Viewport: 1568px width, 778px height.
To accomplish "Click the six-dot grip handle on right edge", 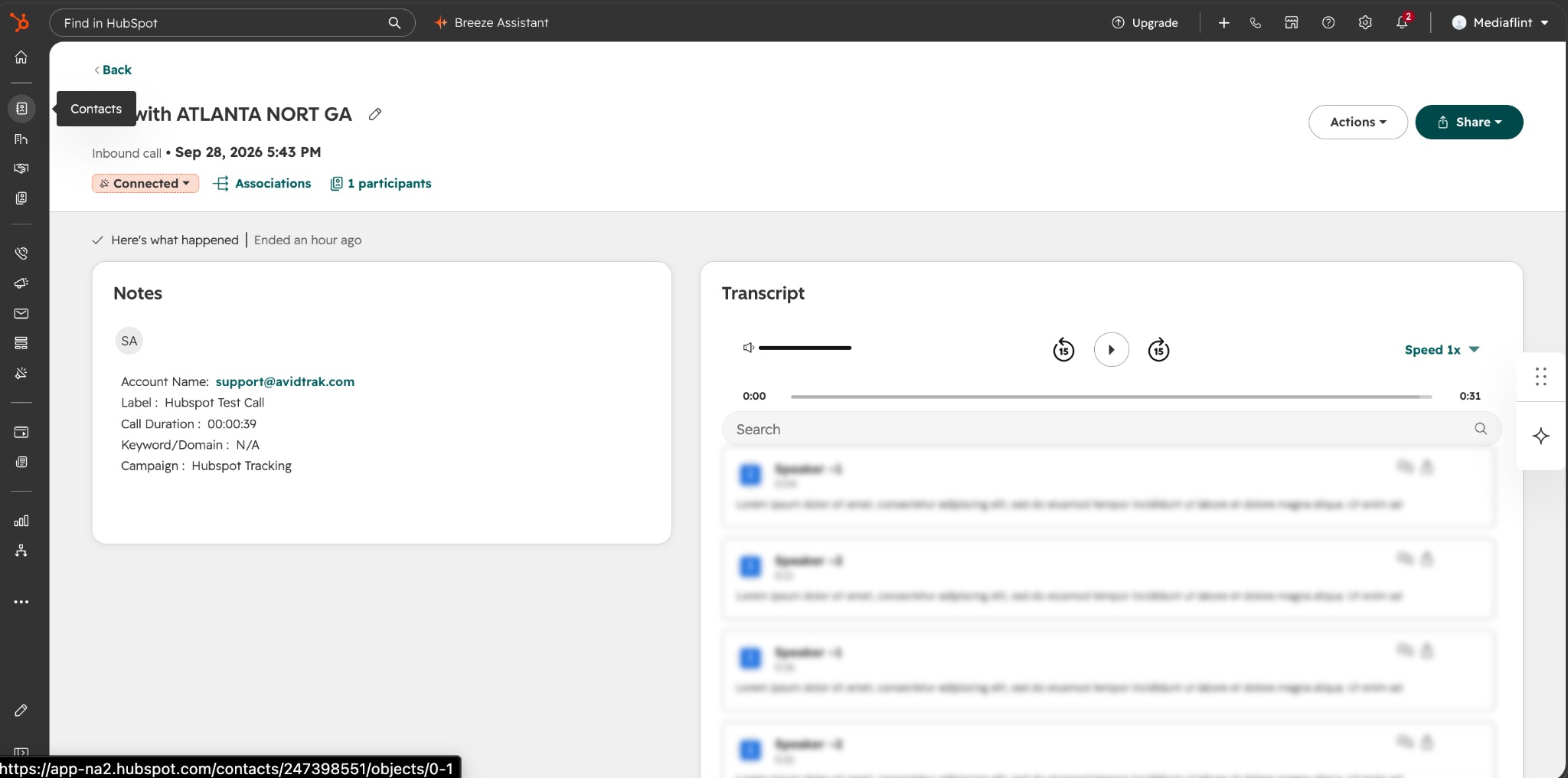I will (1541, 377).
